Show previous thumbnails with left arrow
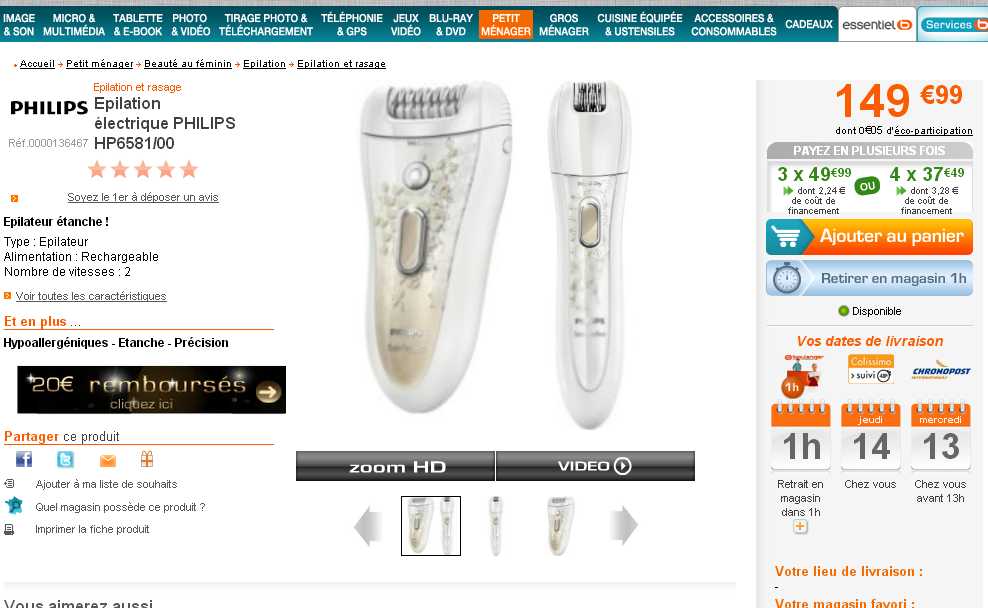Viewport: 988px width, 608px height. click(x=367, y=525)
